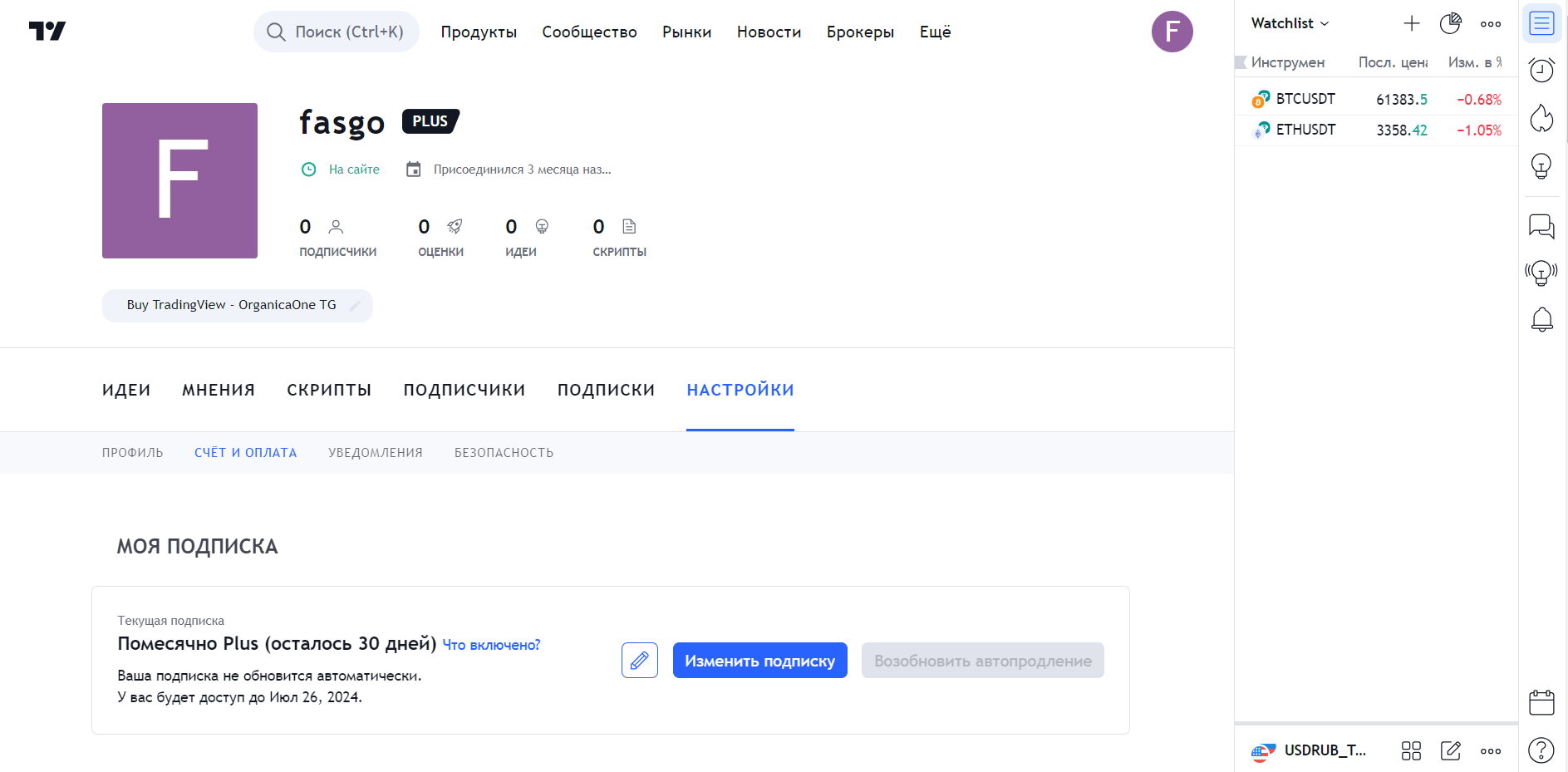Open the USDRUB panel more options menu
Viewport: 1568px width, 772px height.
coord(1490,751)
